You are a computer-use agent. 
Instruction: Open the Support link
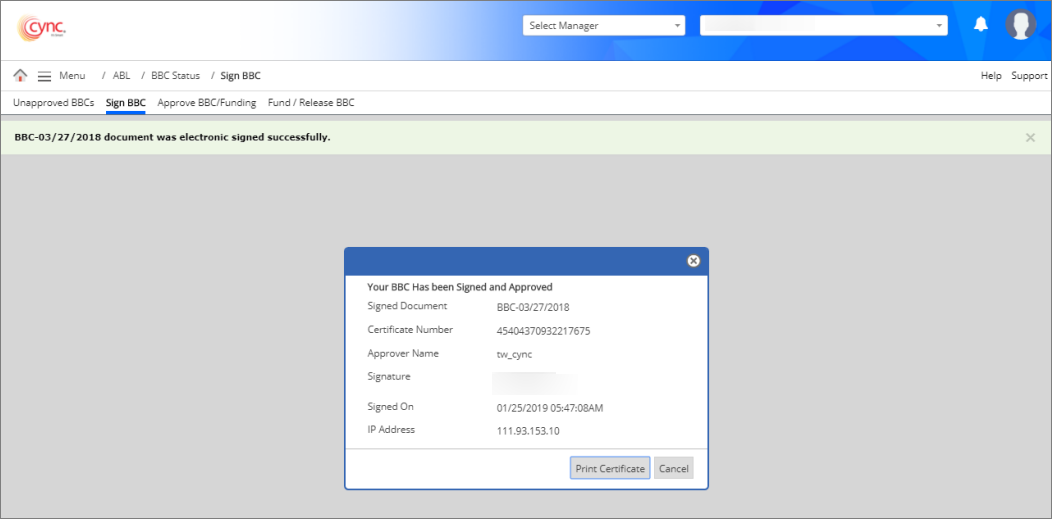pyautogui.click(x=1029, y=76)
